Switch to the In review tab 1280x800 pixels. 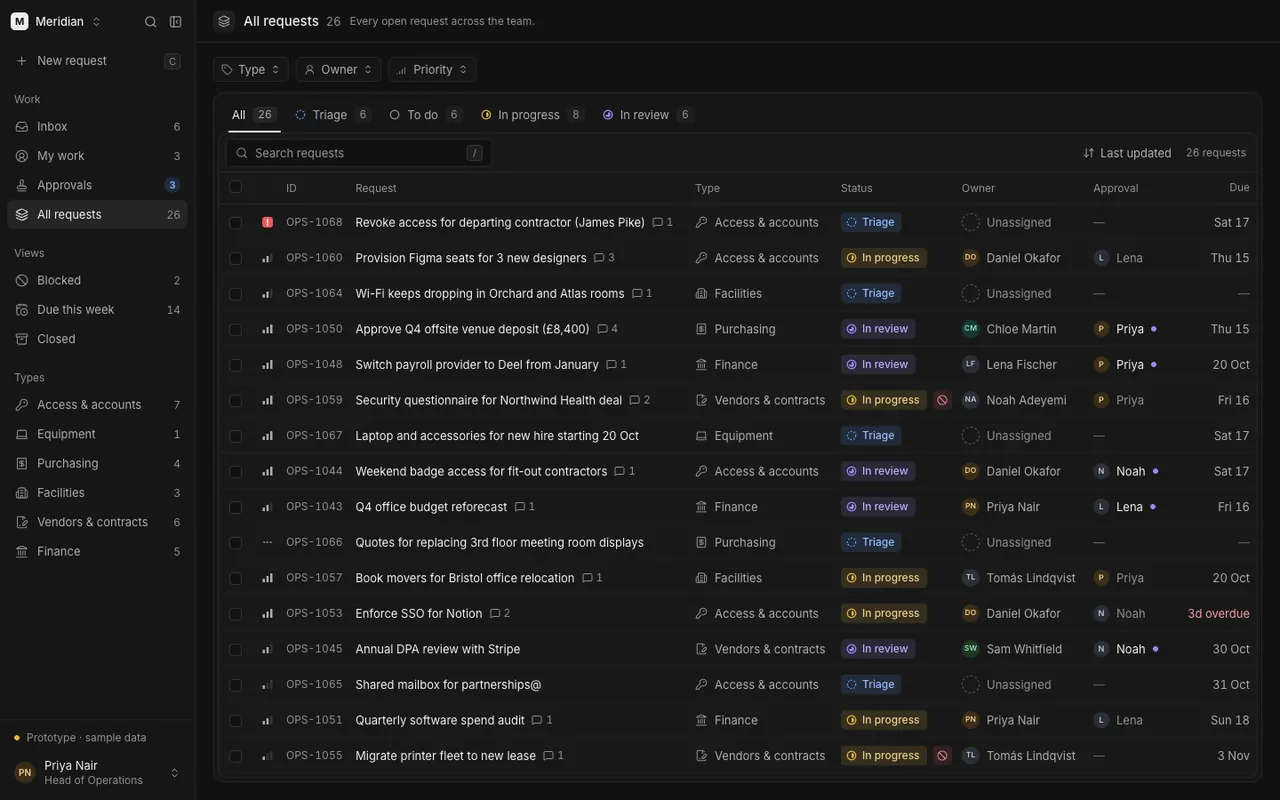[646, 115]
